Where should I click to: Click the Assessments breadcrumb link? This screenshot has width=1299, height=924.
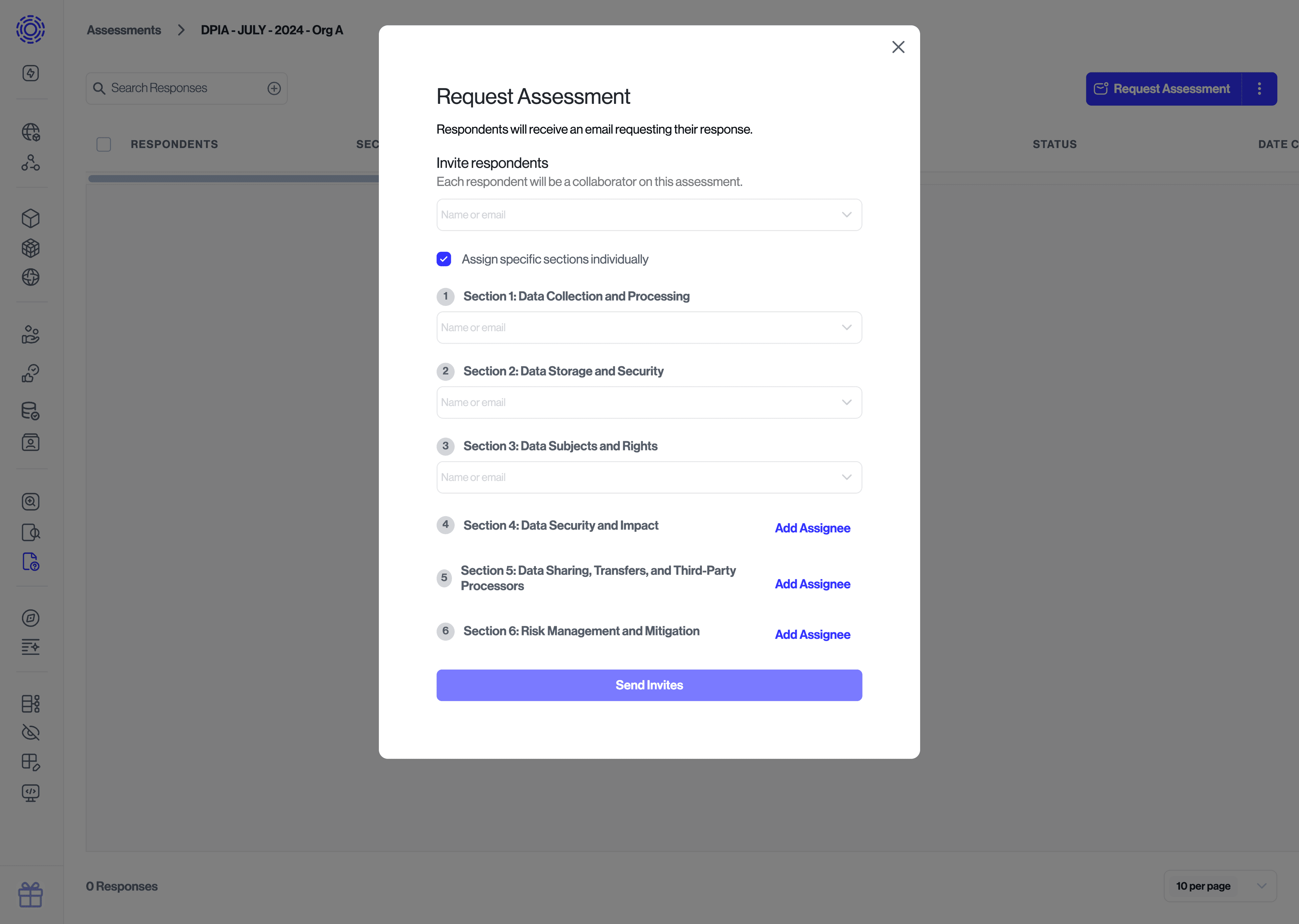(x=124, y=30)
